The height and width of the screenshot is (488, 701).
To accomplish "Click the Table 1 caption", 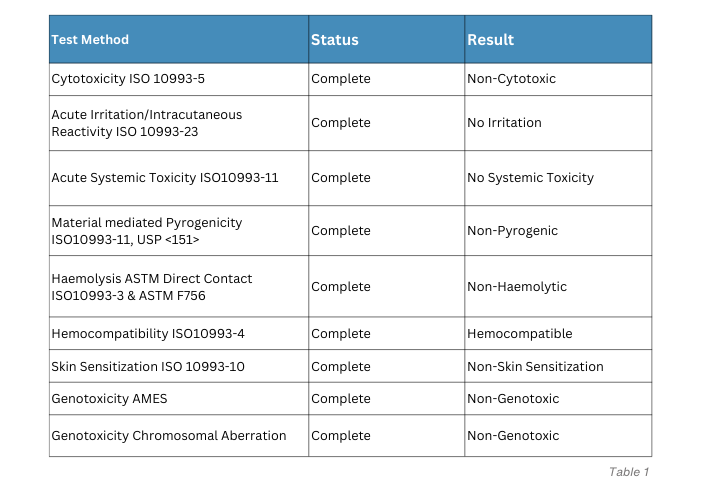I will coord(629,472).
